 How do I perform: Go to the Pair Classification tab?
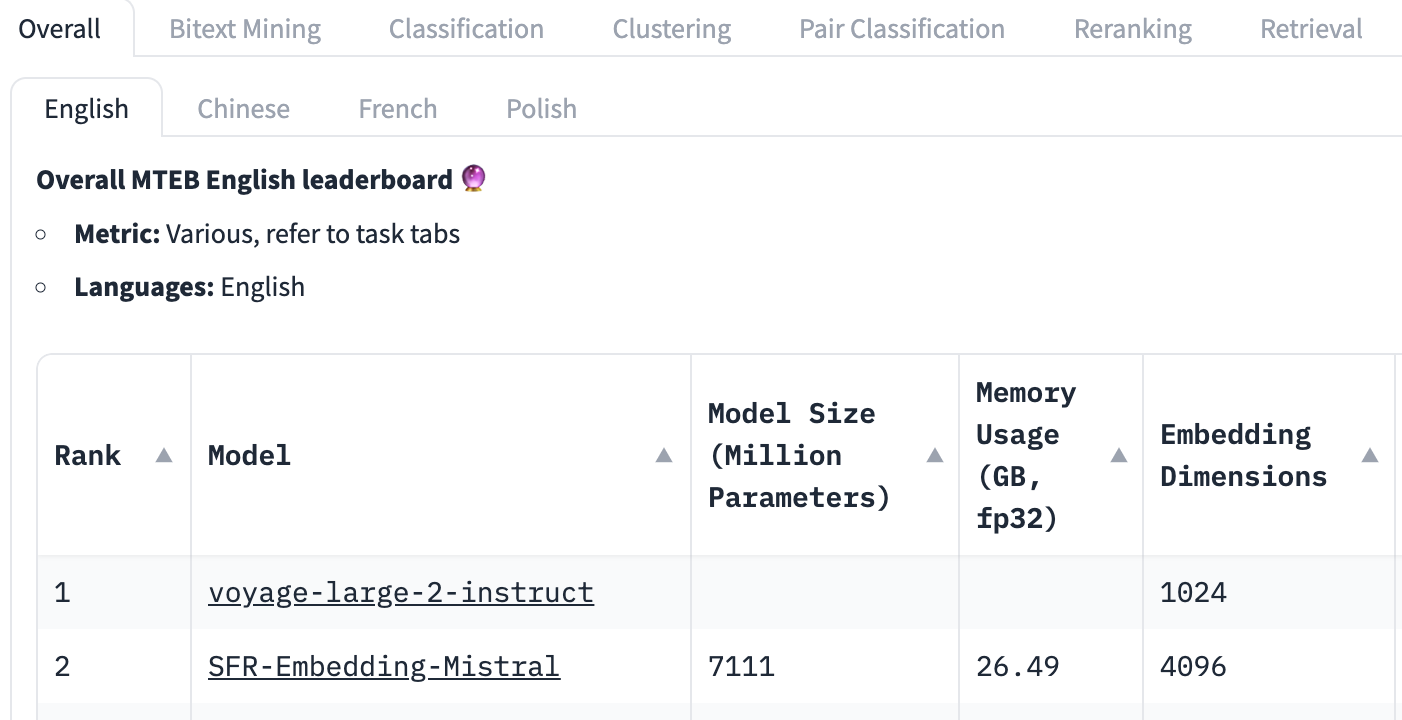901,29
